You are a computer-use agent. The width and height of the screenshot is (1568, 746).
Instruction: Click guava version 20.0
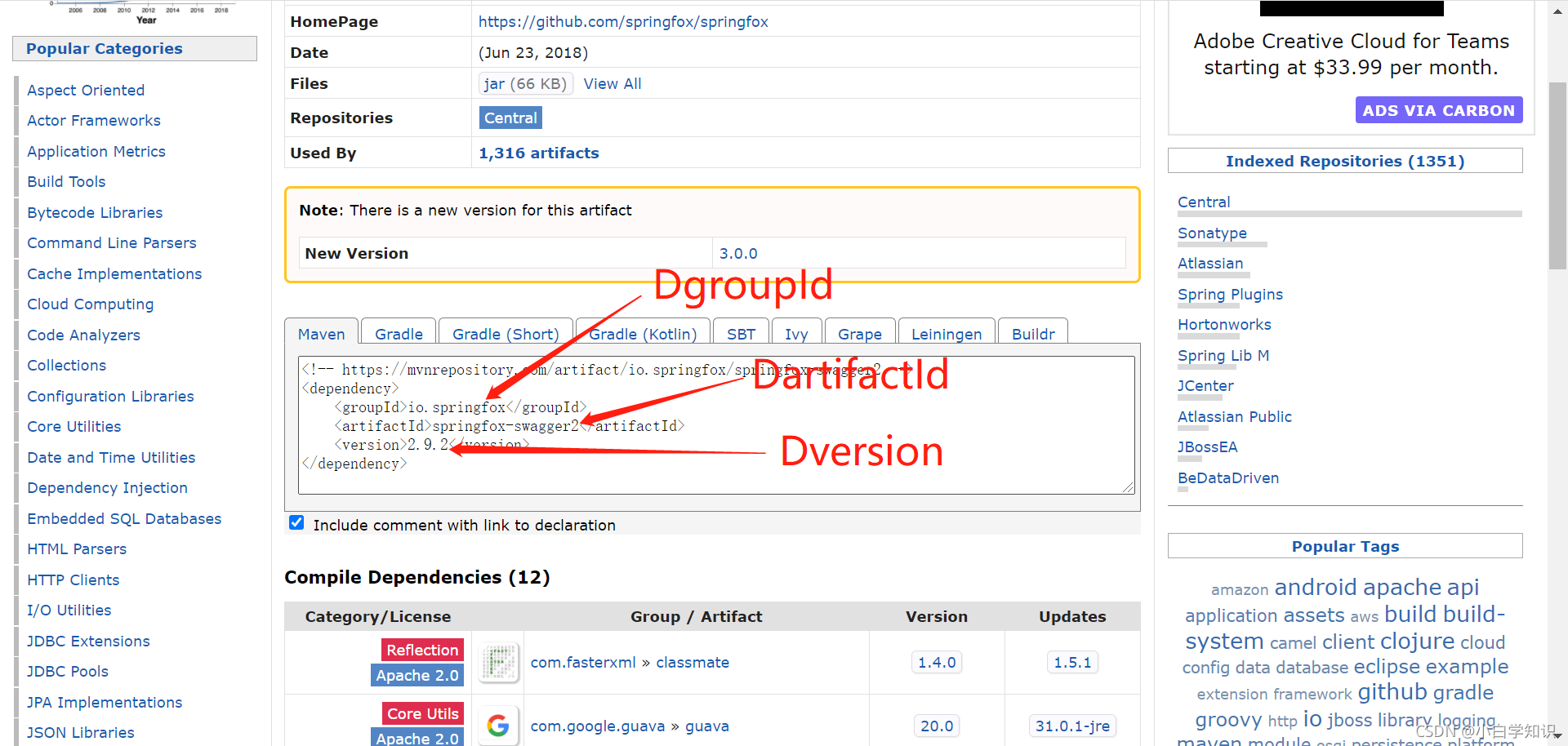coord(937,726)
